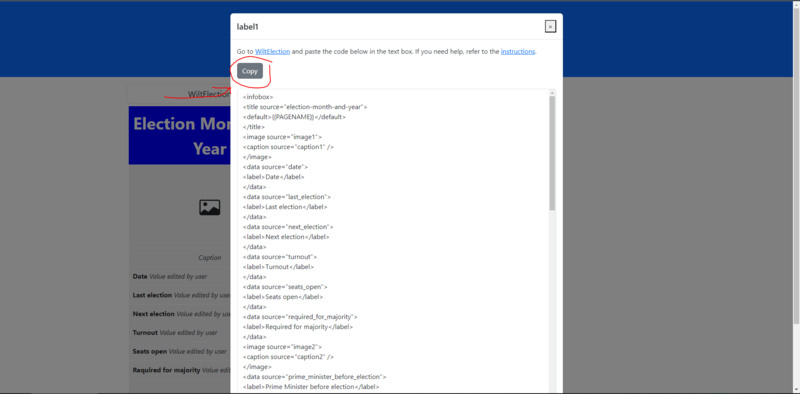
Task: Click the WiltElection heading behind the dialog
Action: (x=208, y=94)
